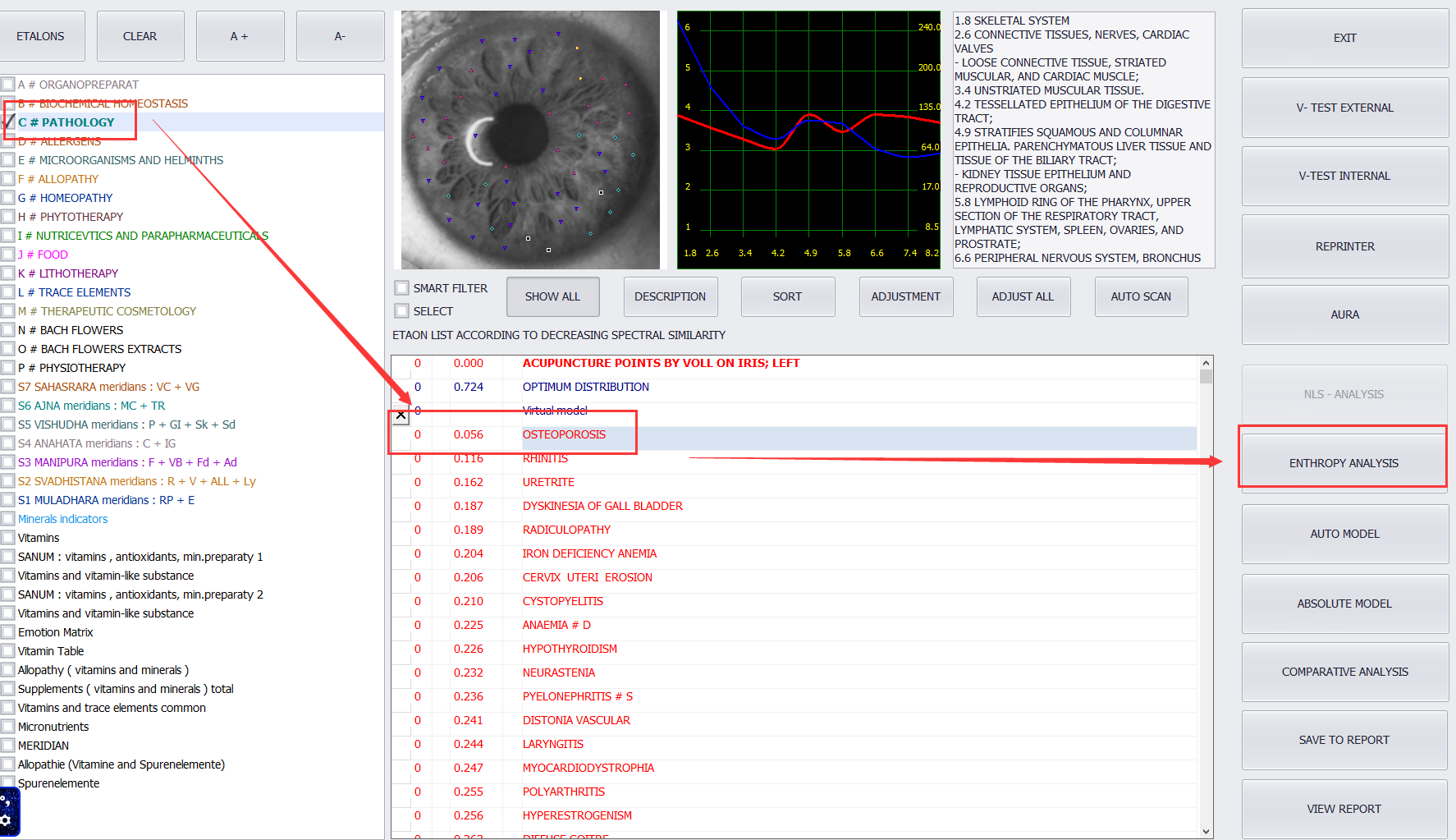This screenshot has width=1456, height=840.
Task: Click down arrow of etalon list scrollbar
Action: click(x=1206, y=831)
